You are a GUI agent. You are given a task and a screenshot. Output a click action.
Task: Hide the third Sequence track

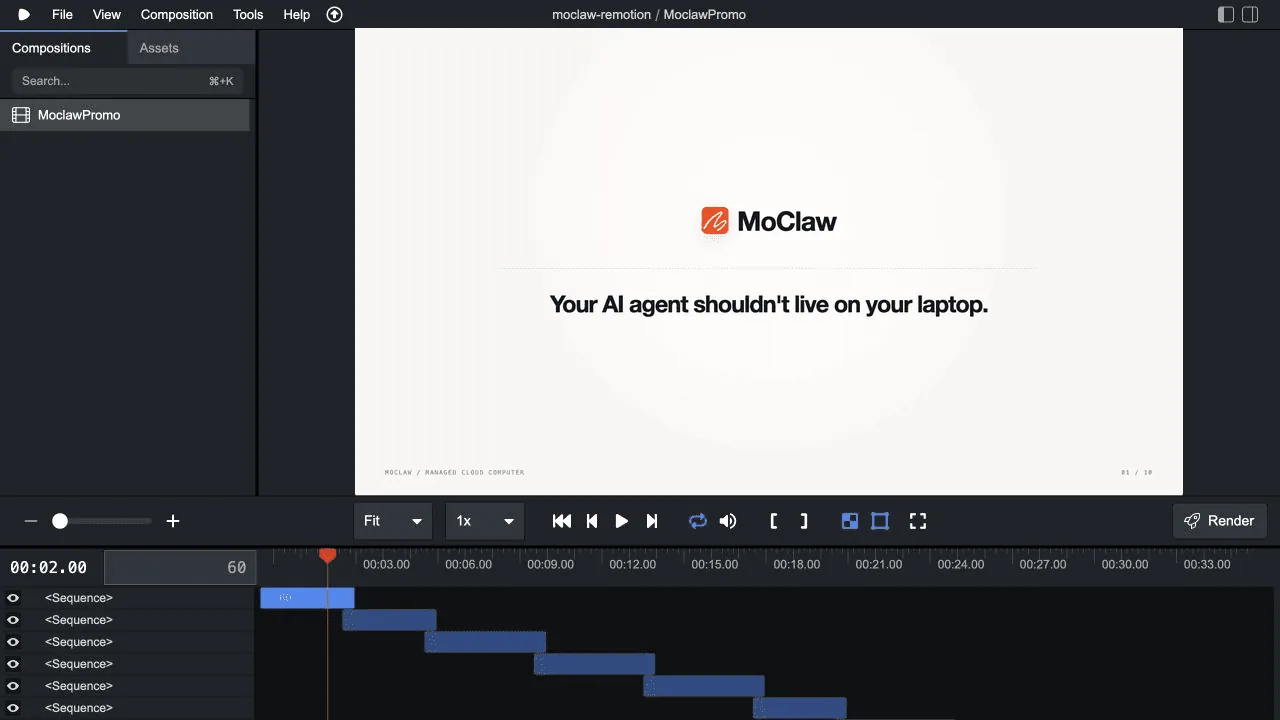pyautogui.click(x=13, y=642)
